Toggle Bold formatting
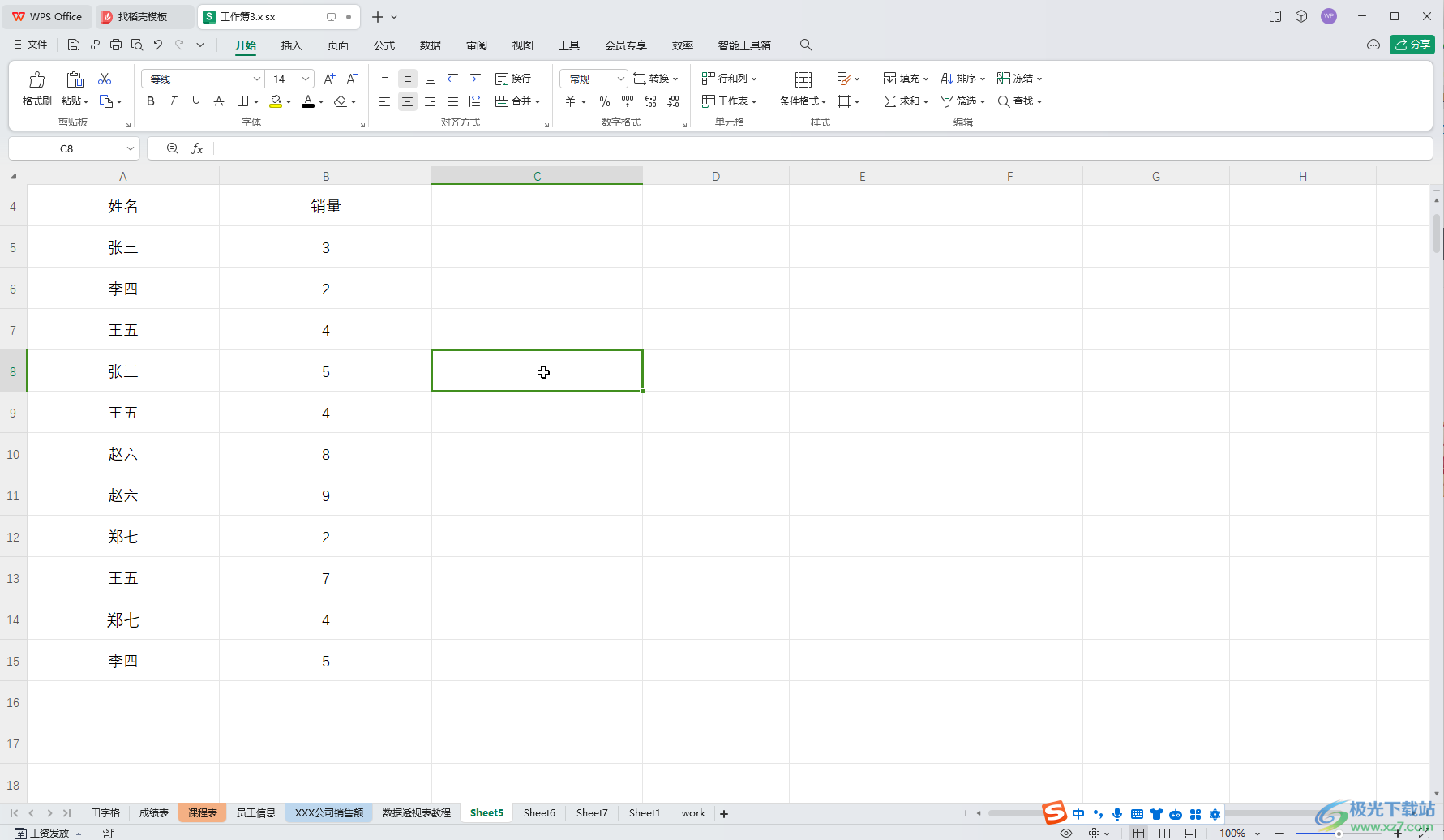Image resolution: width=1444 pixels, height=840 pixels. coord(151,101)
